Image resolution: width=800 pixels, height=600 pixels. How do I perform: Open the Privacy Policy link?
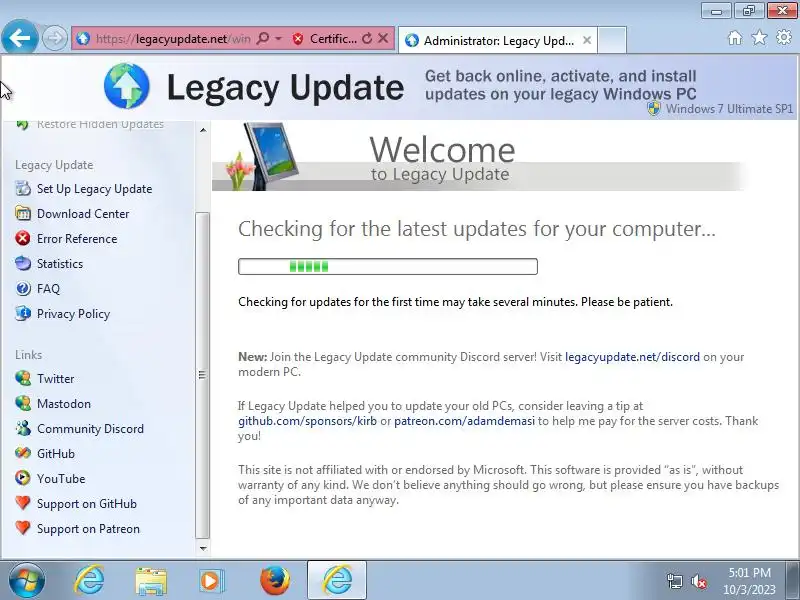click(73, 314)
